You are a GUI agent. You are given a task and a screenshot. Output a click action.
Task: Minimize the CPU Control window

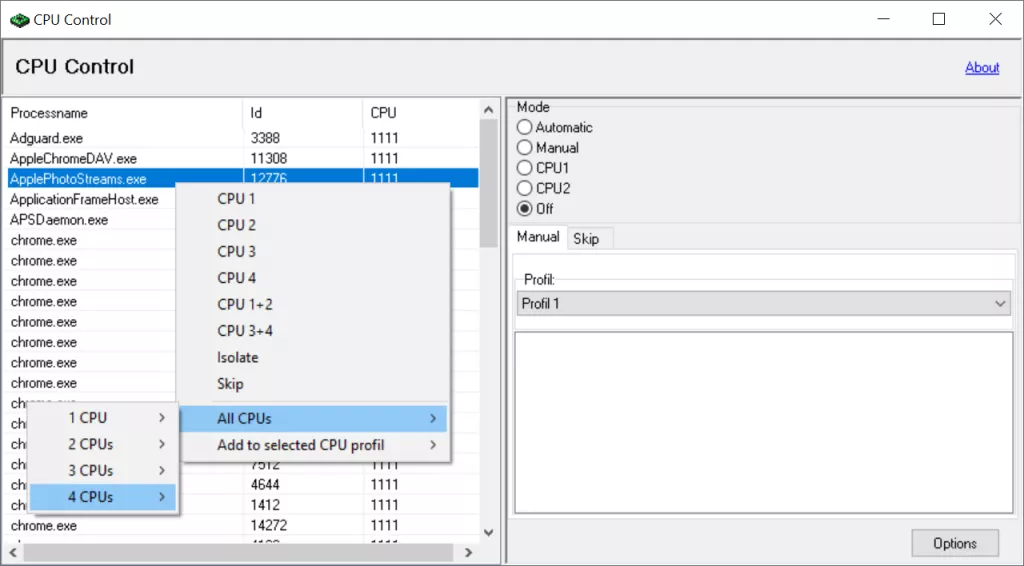[883, 19]
